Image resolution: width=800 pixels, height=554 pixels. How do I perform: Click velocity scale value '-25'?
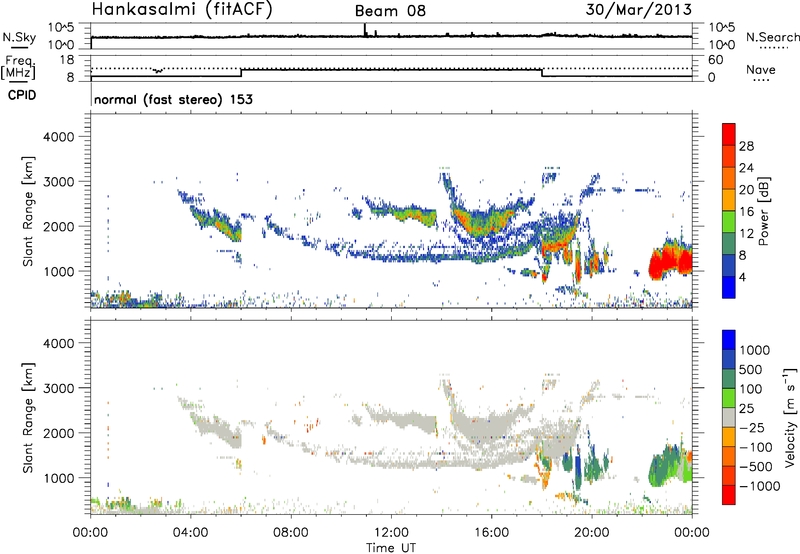(x=750, y=428)
